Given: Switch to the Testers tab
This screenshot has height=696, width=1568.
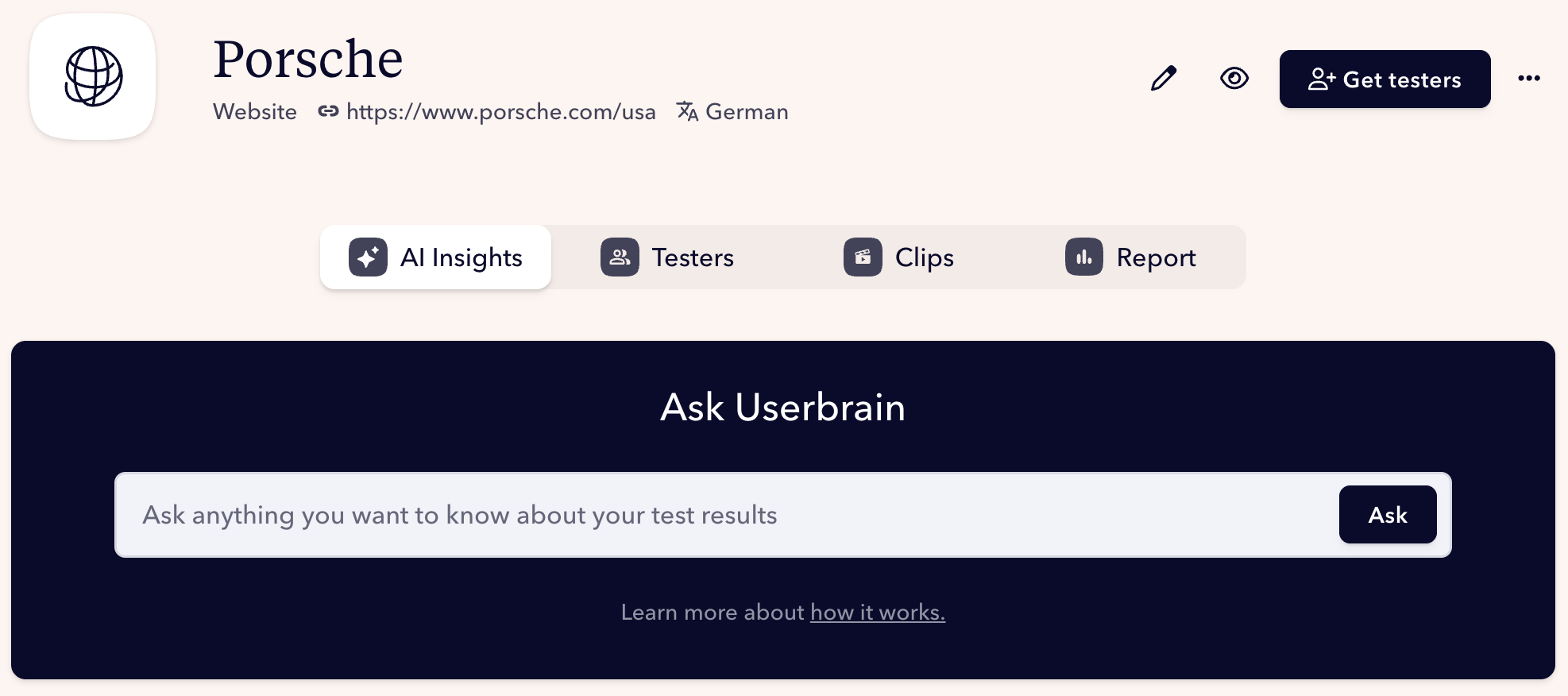Looking at the screenshot, I should coord(693,257).
